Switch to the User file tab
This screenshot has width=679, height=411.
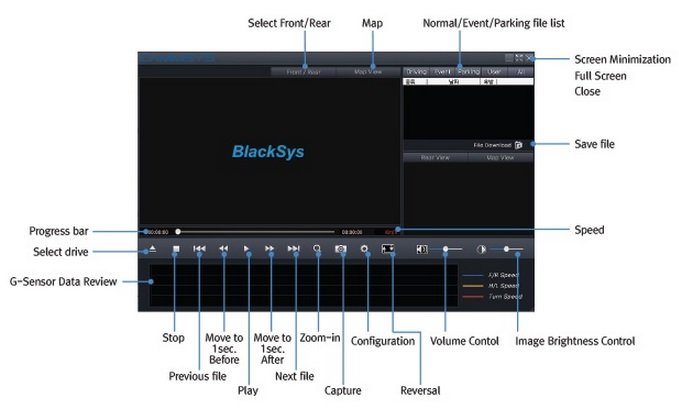click(495, 72)
